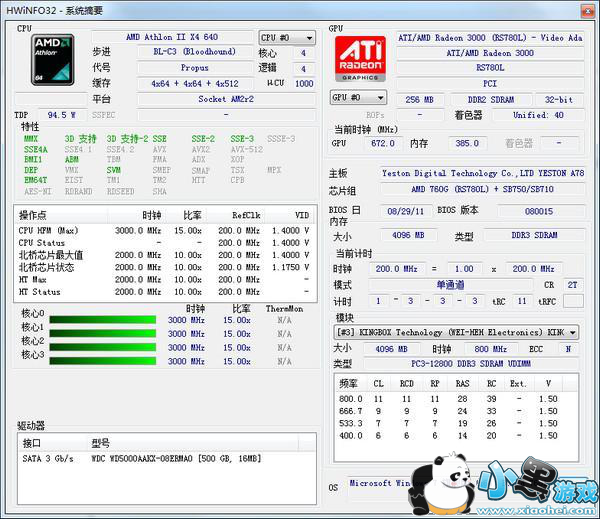Close the HWiNFO32 summary window

(x=587, y=11)
